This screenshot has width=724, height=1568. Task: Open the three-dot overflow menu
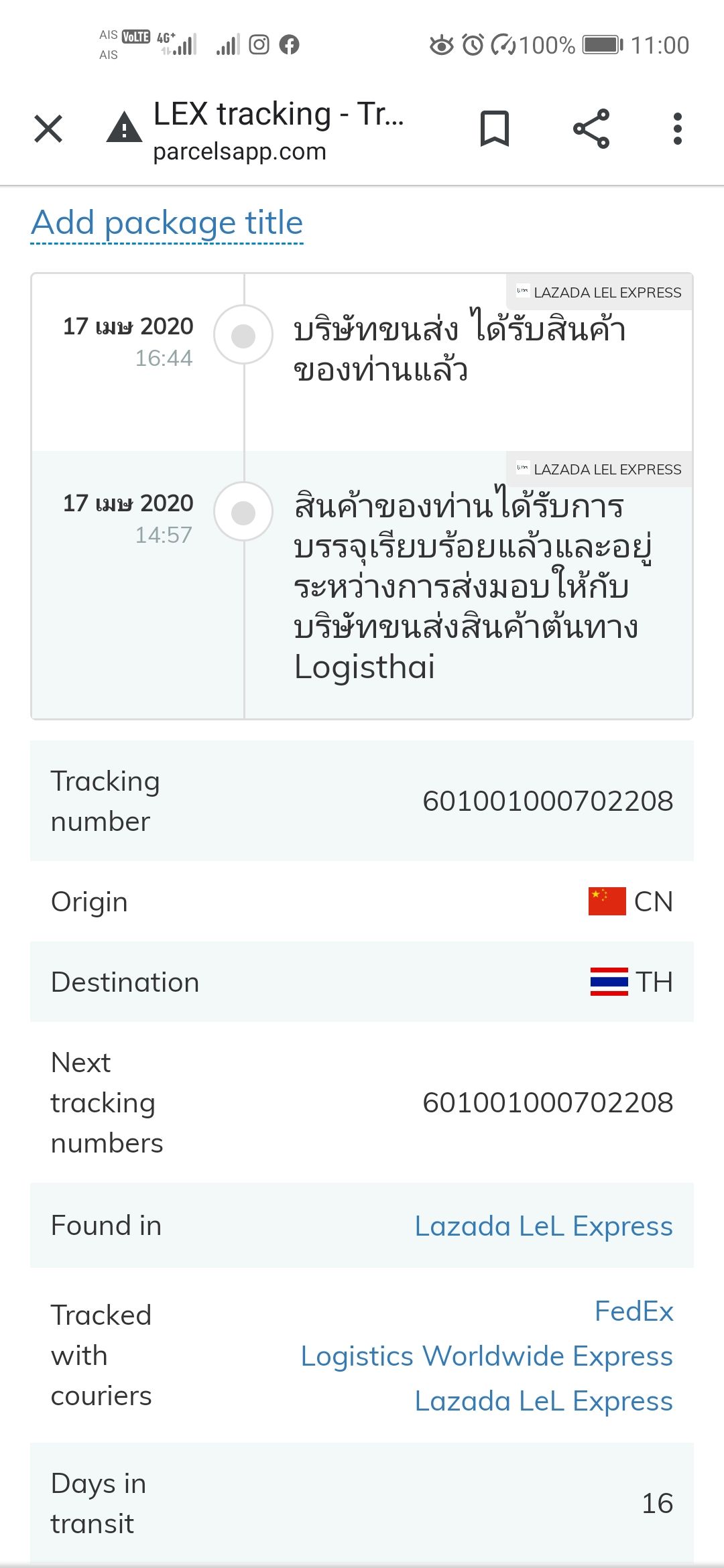click(678, 129)
